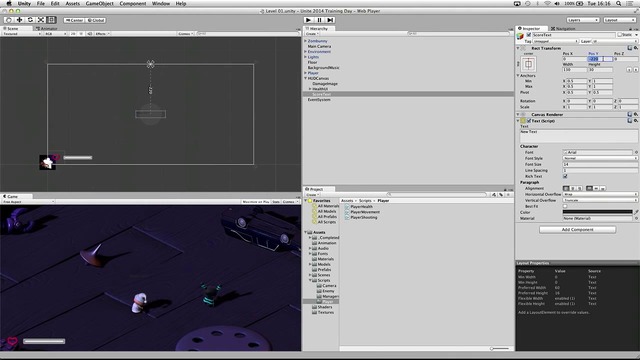Toggle Stats in the Game view
This screenshot has height=360, width=640.
(x=276, y=202)
